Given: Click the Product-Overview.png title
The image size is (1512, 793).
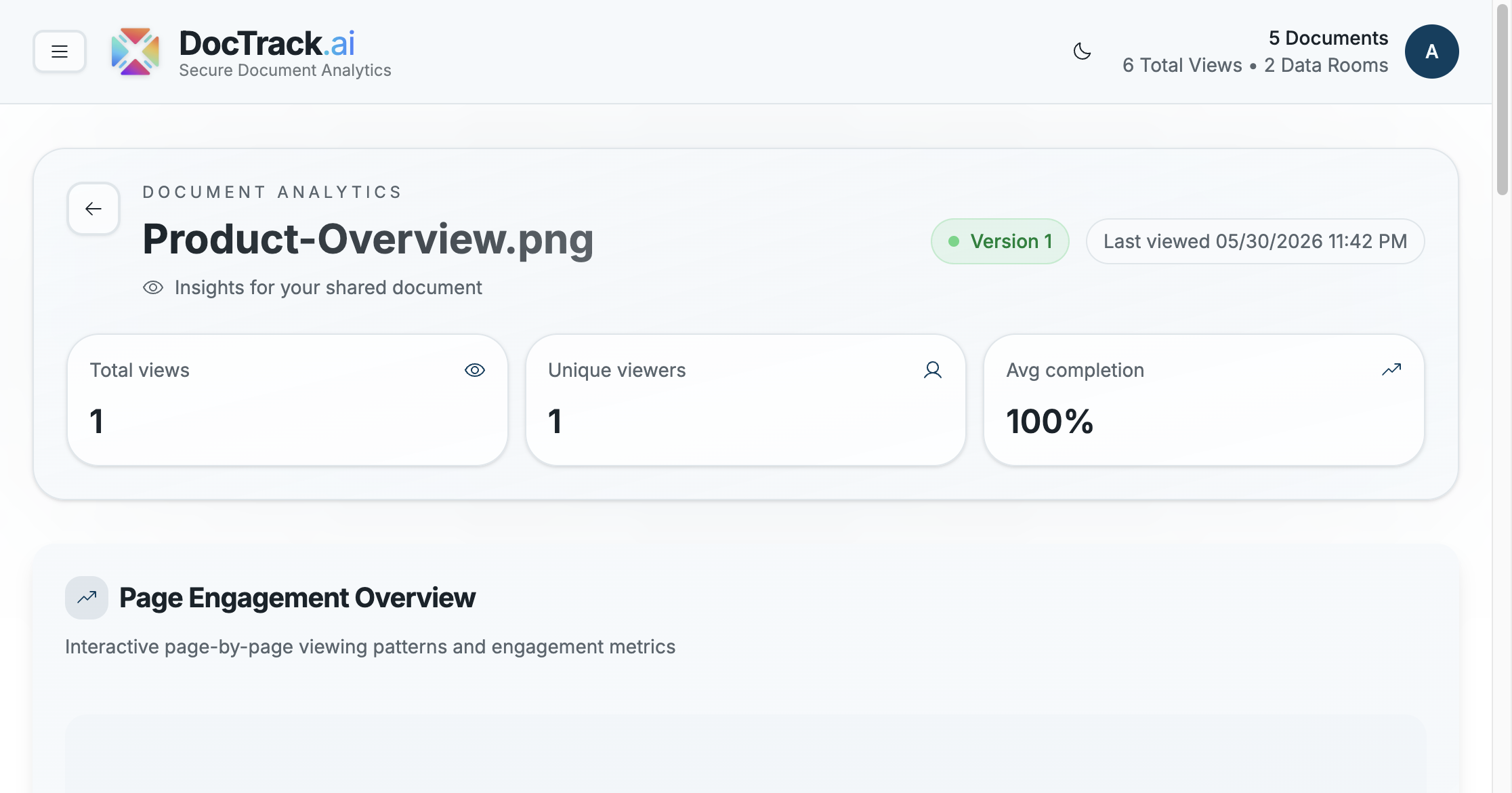Looking at the screenshot, I should pos(368,239).
